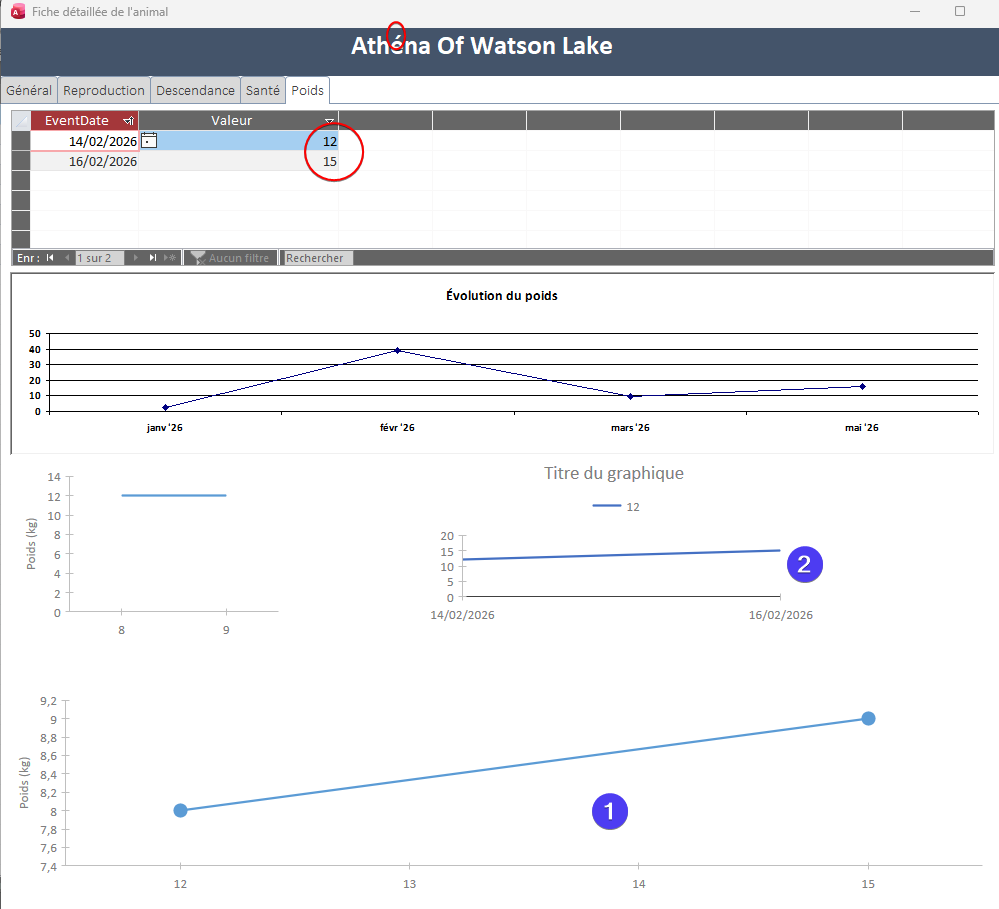Create a new blank record
Image resolution: width=999 pixels, height=909 pixels.
click(x=169, y=258)
